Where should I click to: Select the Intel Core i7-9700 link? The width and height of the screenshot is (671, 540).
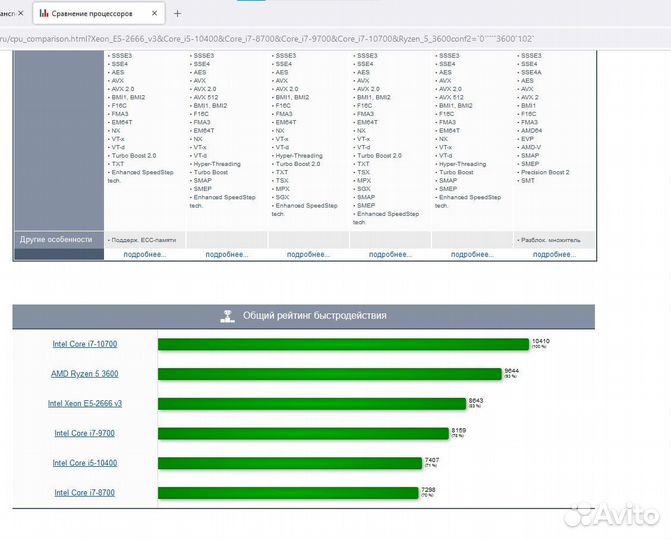pos(85,433)
